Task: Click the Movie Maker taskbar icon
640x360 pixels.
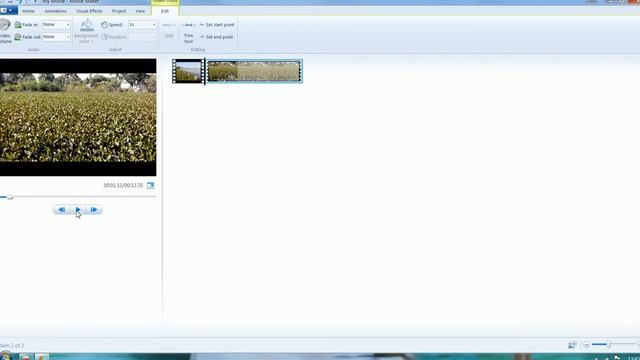Action: [41, 357]
